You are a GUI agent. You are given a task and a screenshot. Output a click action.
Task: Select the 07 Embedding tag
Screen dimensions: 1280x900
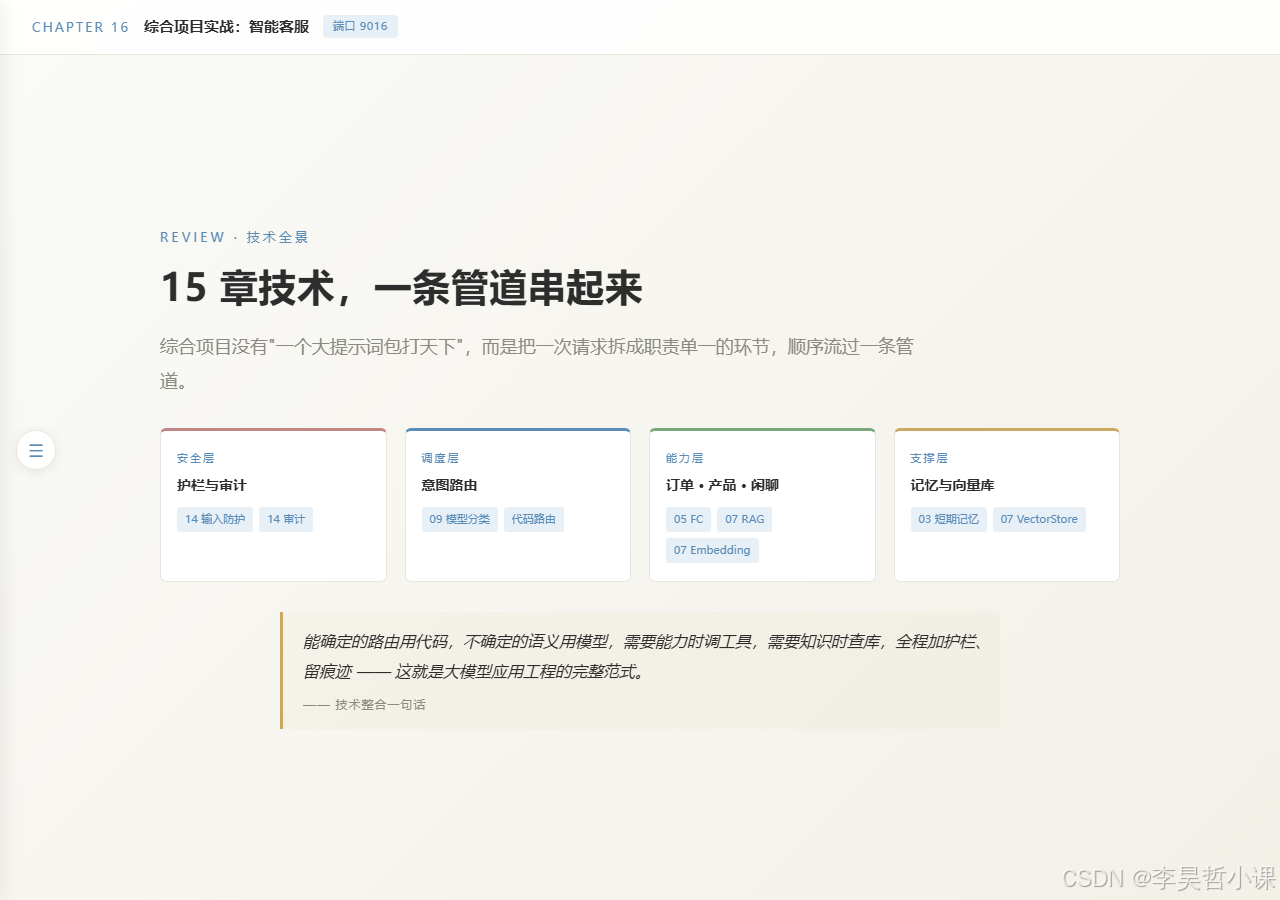712,550
